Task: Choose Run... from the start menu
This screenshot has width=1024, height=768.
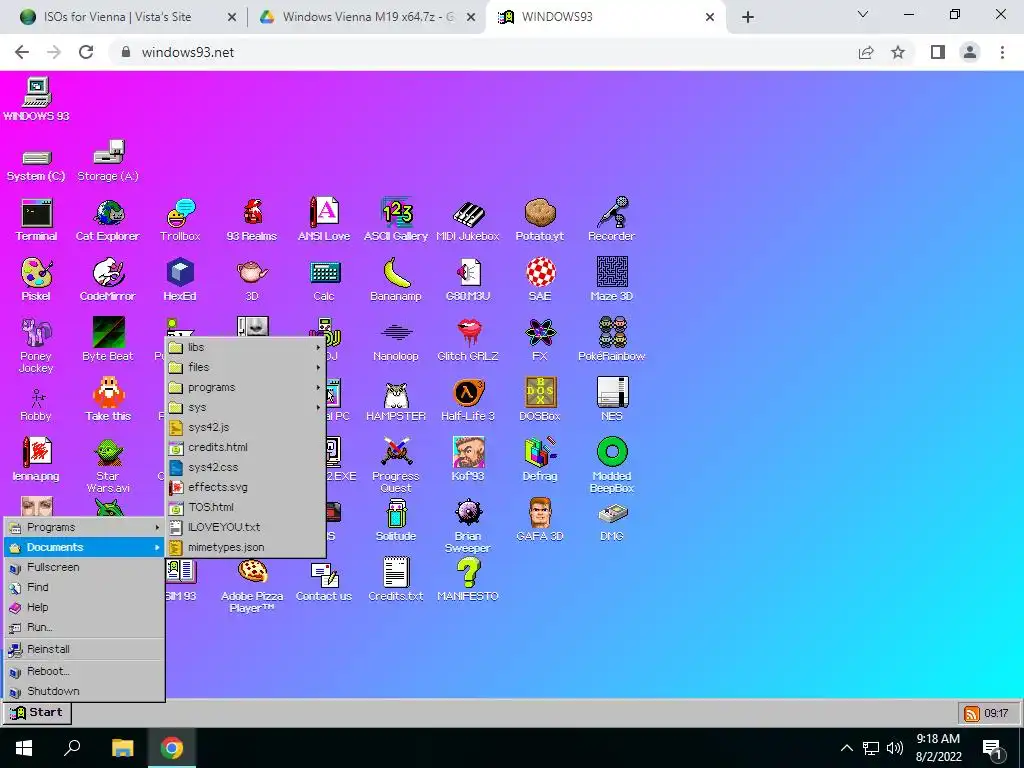Action: [x=84, y=627]
